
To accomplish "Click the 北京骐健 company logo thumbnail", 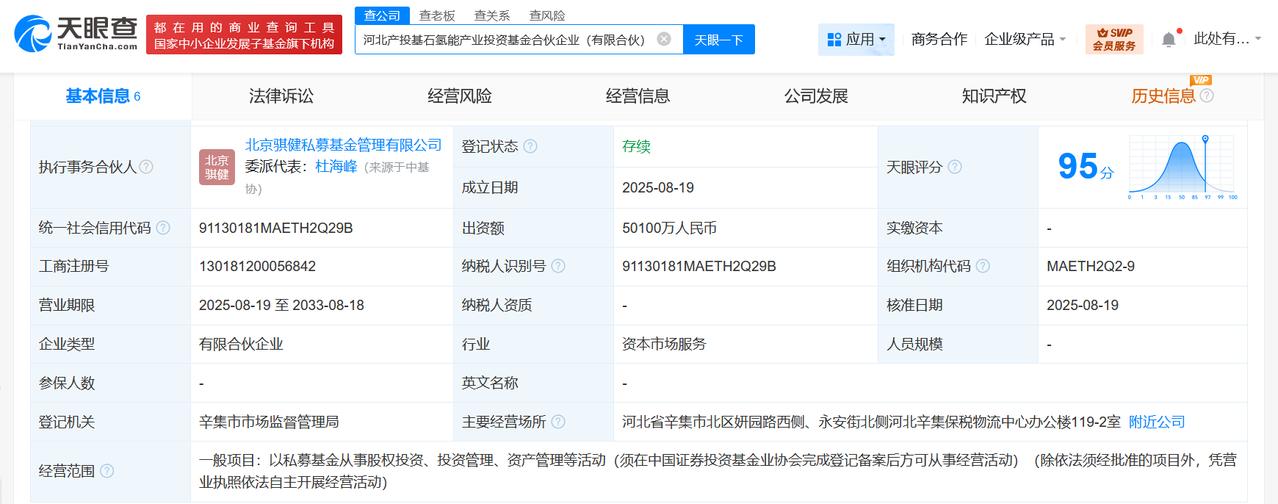I will pos(217,167).
